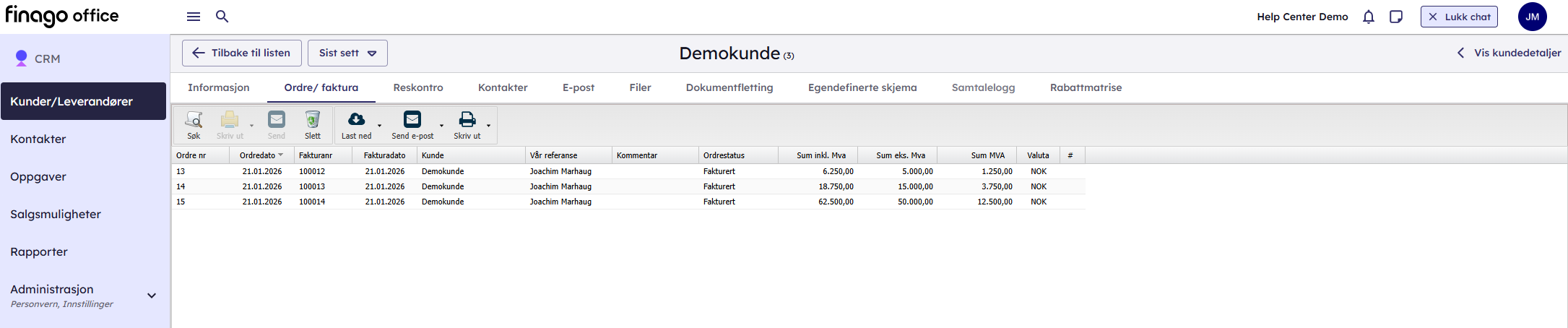Expand the Administrasjon sidebar section
The image size is (1568, 328).
[152, 295]
